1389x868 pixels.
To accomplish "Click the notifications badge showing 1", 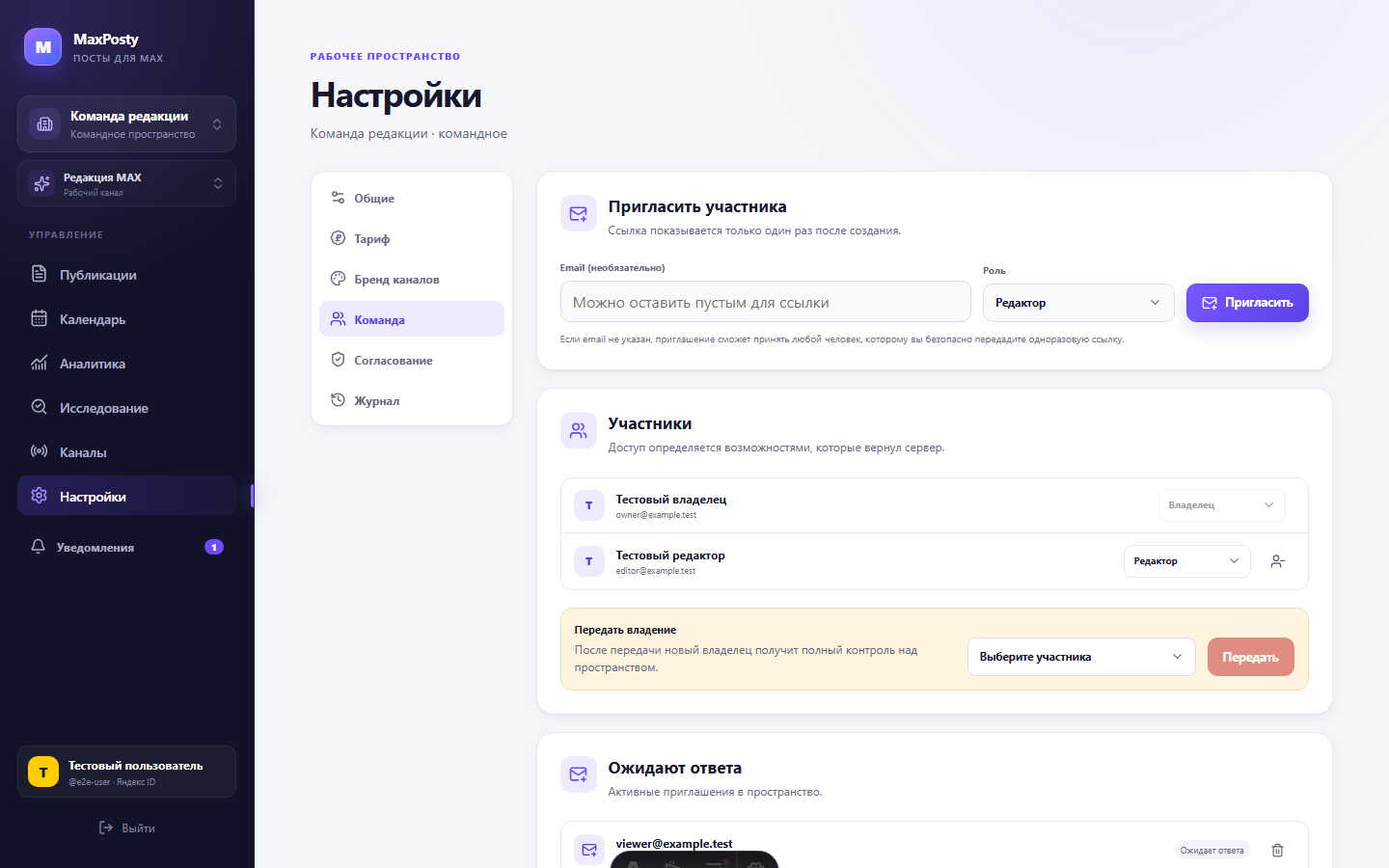I will tap(214, 547).
